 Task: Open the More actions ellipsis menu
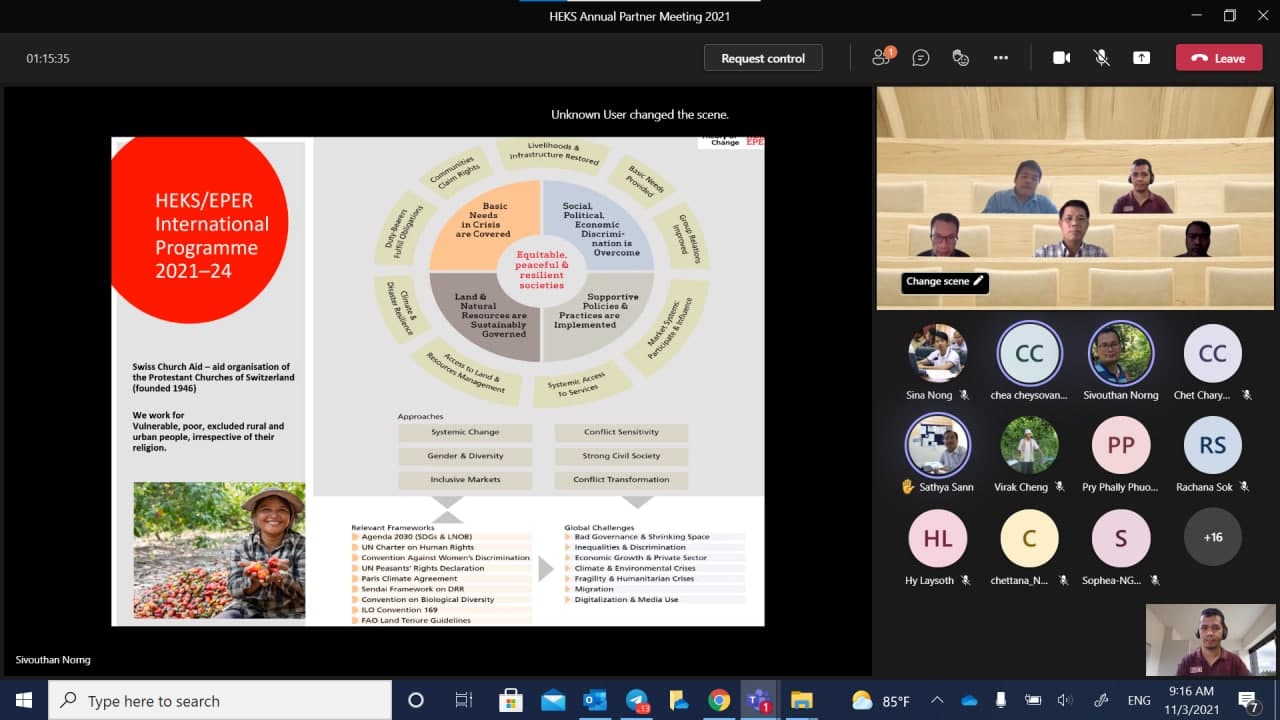(1001, 58)
